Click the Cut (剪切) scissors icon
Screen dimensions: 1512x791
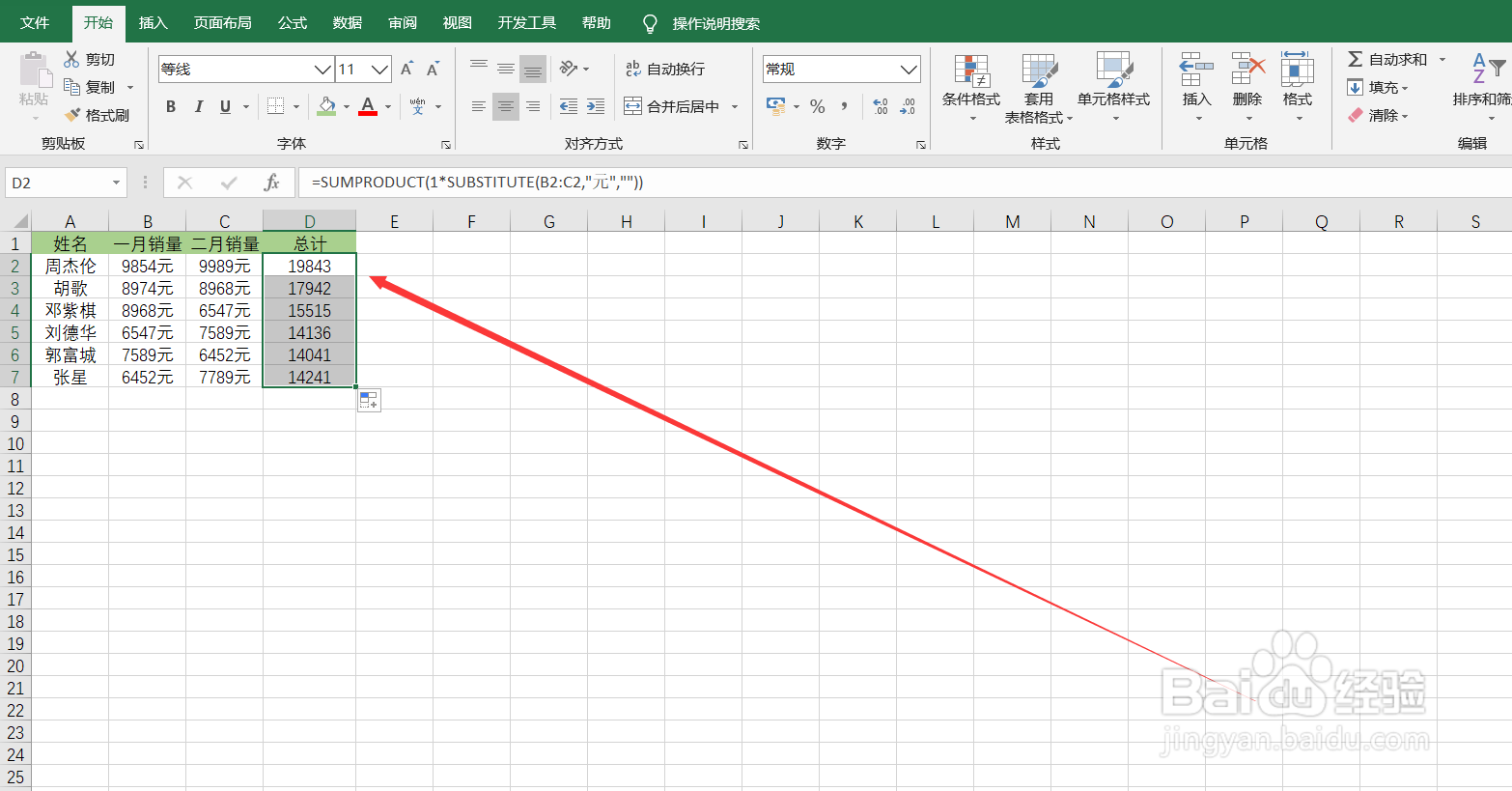coord(71,59)
